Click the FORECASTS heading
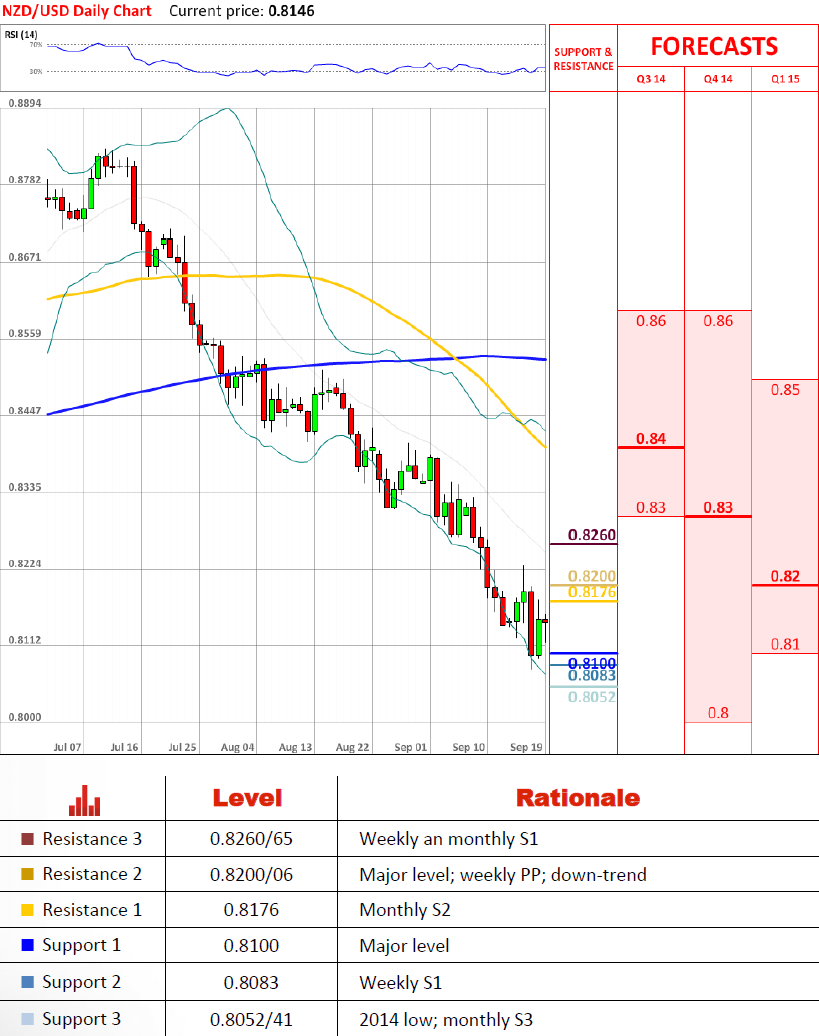 click(x=714, y=46)
